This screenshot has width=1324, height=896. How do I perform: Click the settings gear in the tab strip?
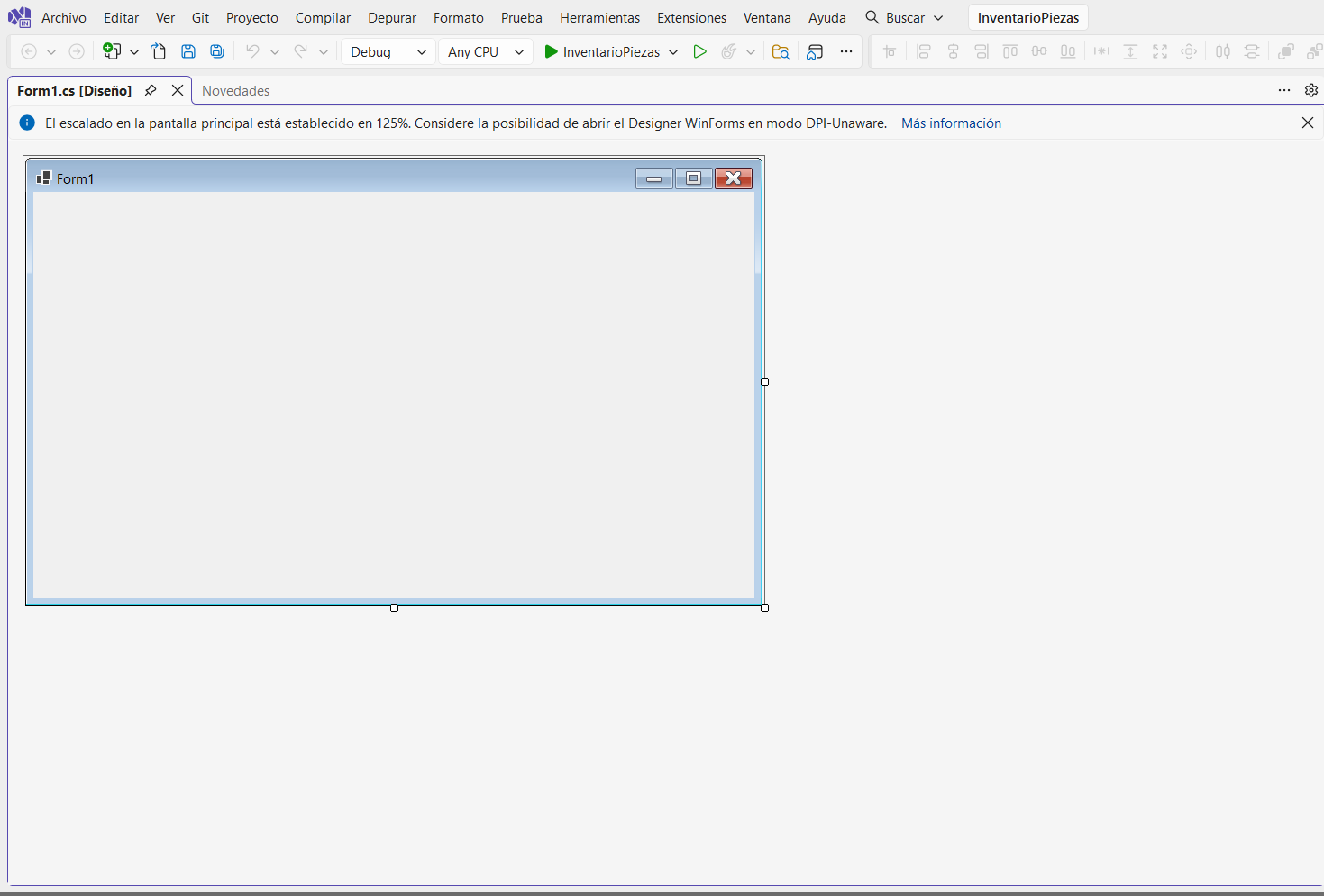(x=1311, y=90)
